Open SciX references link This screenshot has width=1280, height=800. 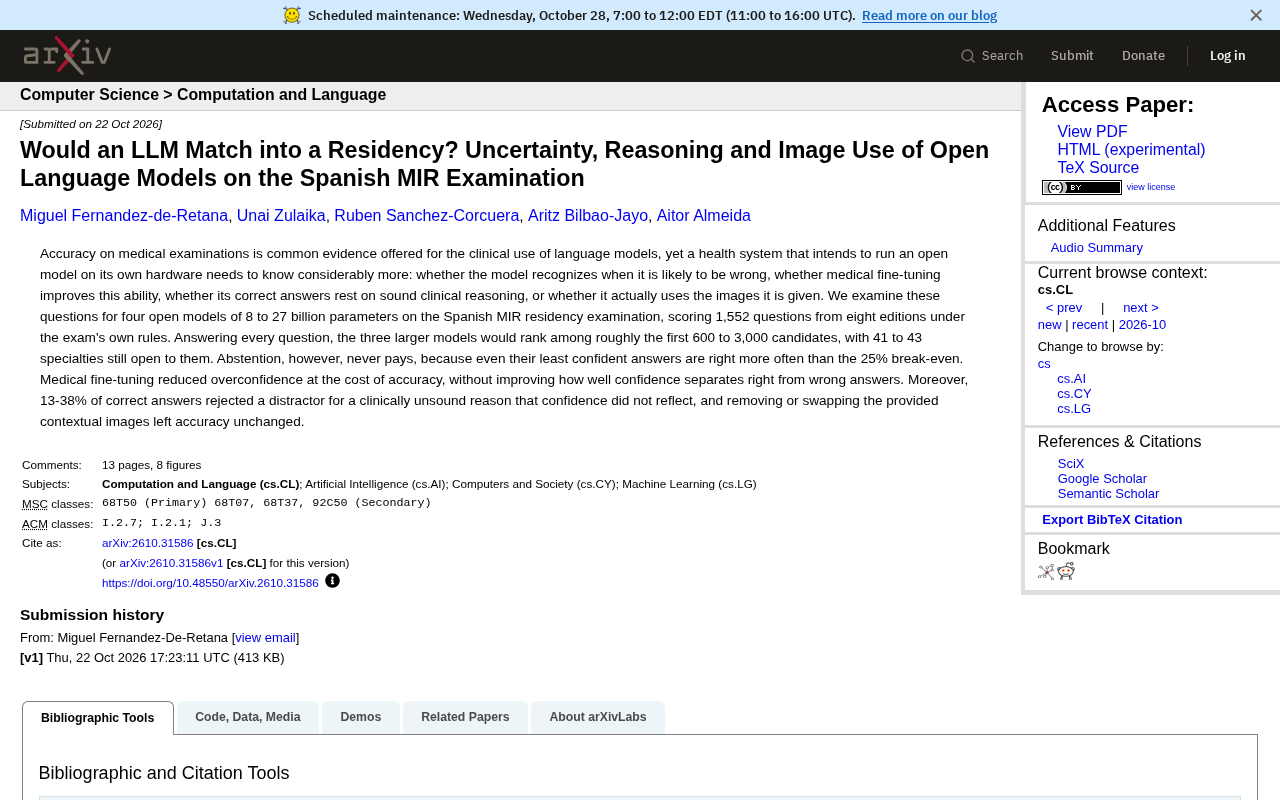[x=1071, y=464]
